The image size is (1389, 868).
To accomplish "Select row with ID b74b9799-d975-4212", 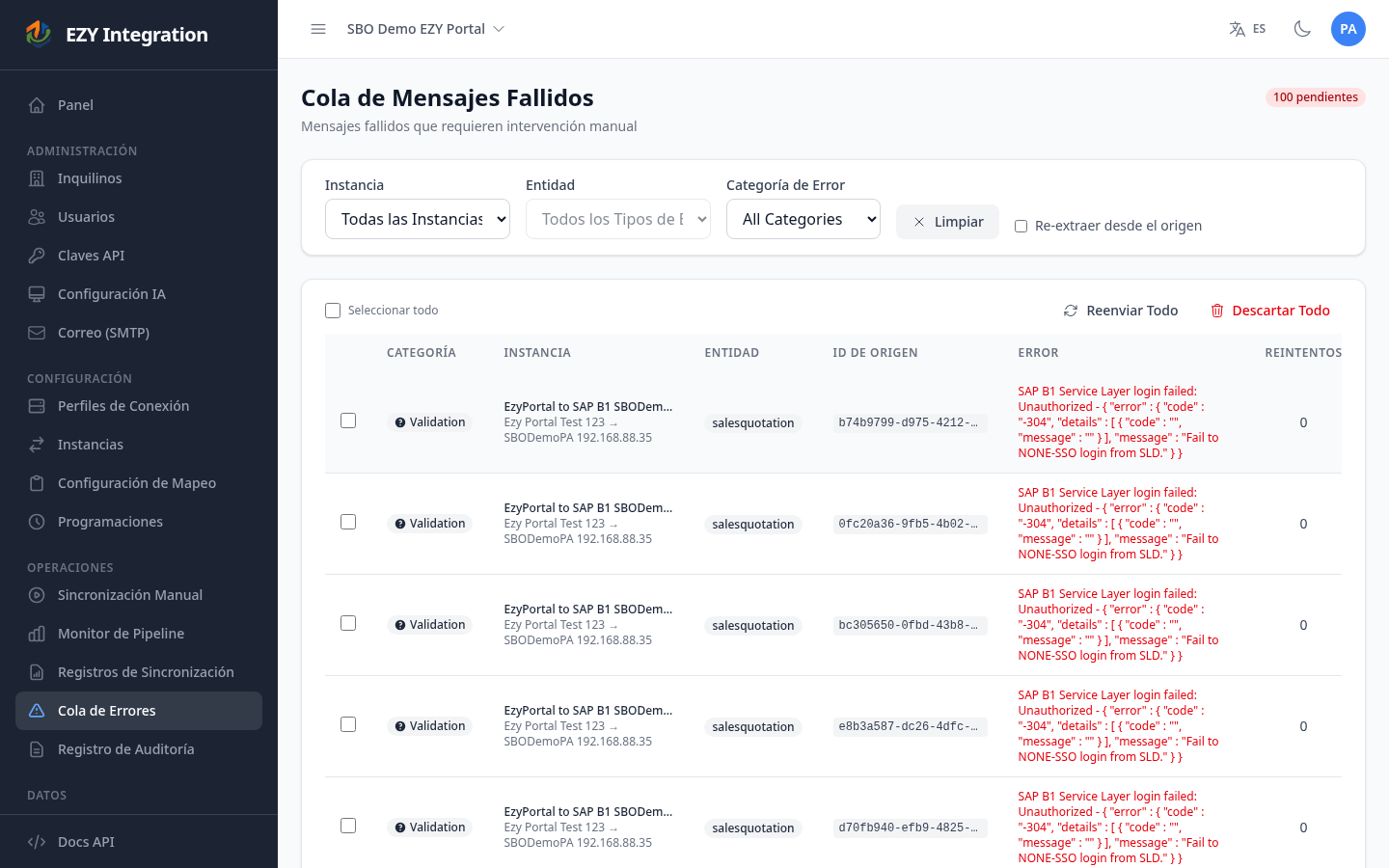I will point(348,420).
